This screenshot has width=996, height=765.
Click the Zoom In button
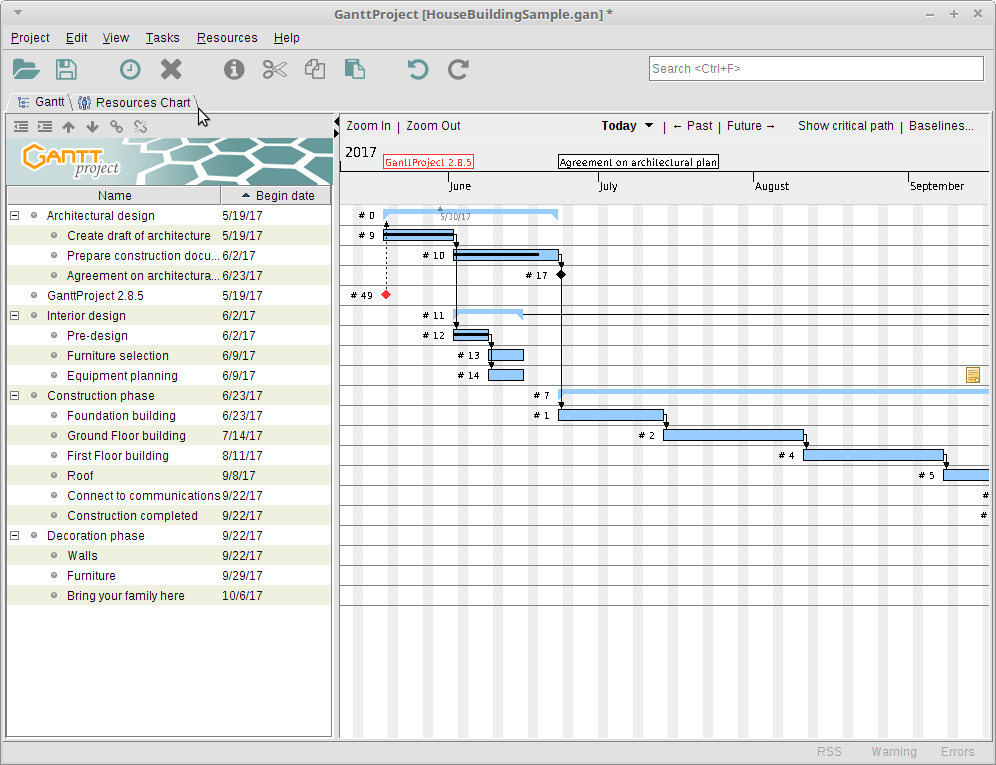pyautogui.click(x=368, y=126)
